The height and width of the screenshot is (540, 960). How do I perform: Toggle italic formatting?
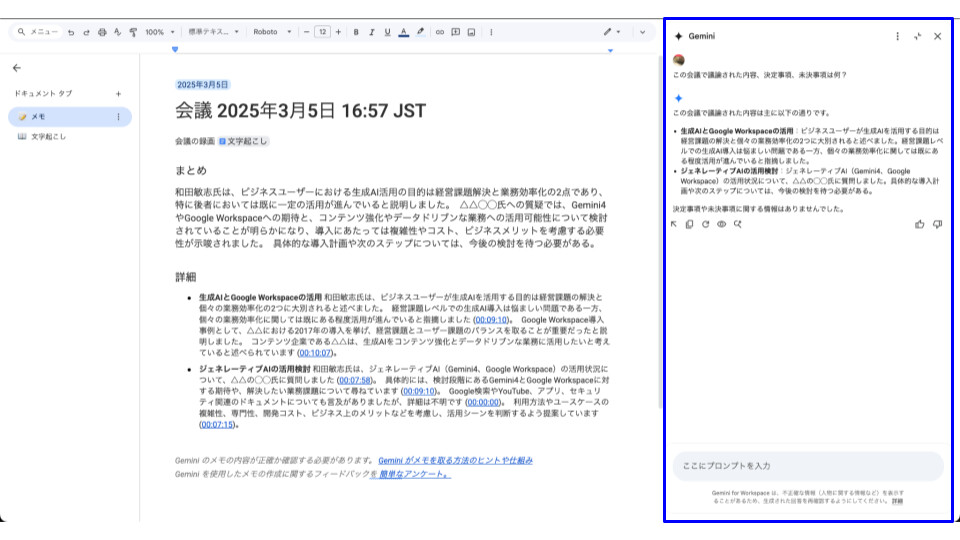point(372,32)
